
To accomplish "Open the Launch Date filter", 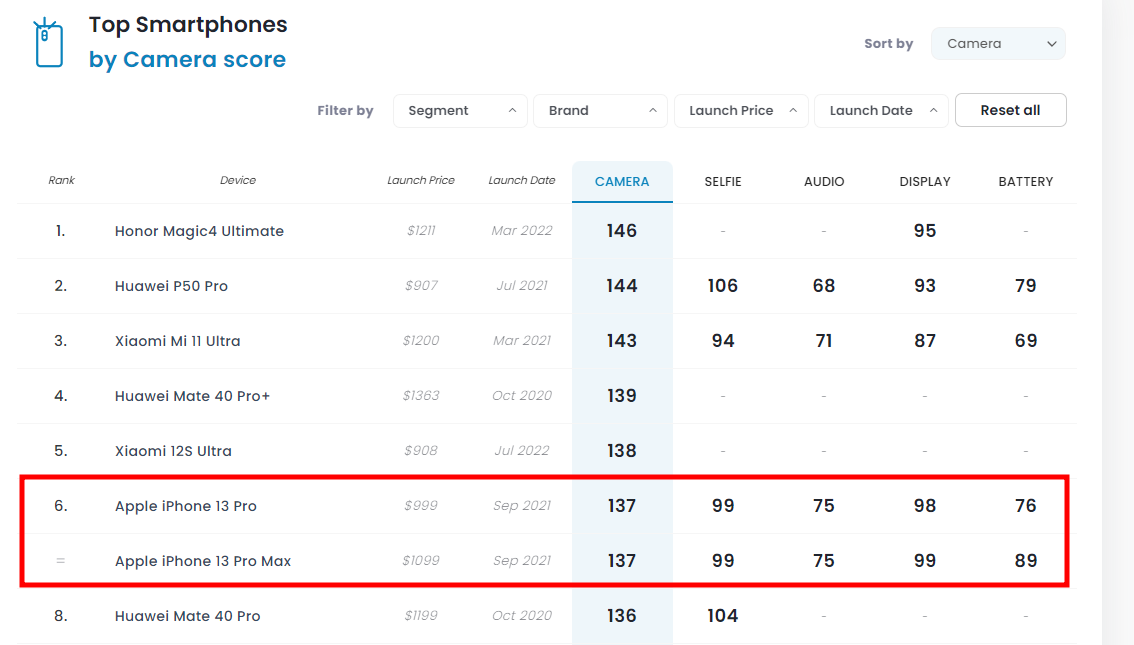I will point(881,111).
